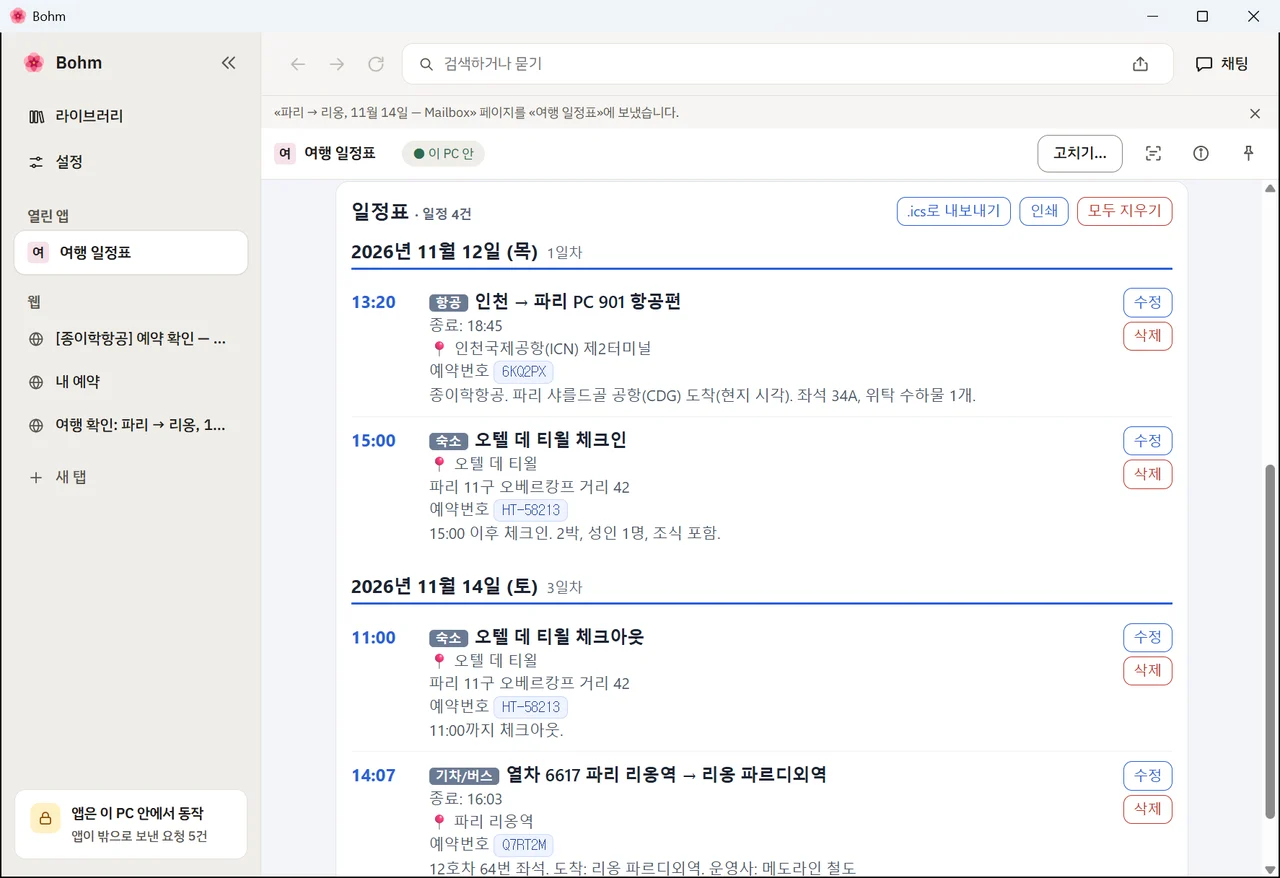Pin the 여행 일정표 app
The width and height of the screenshot is (1280, 878).
tap(1248, 154)
